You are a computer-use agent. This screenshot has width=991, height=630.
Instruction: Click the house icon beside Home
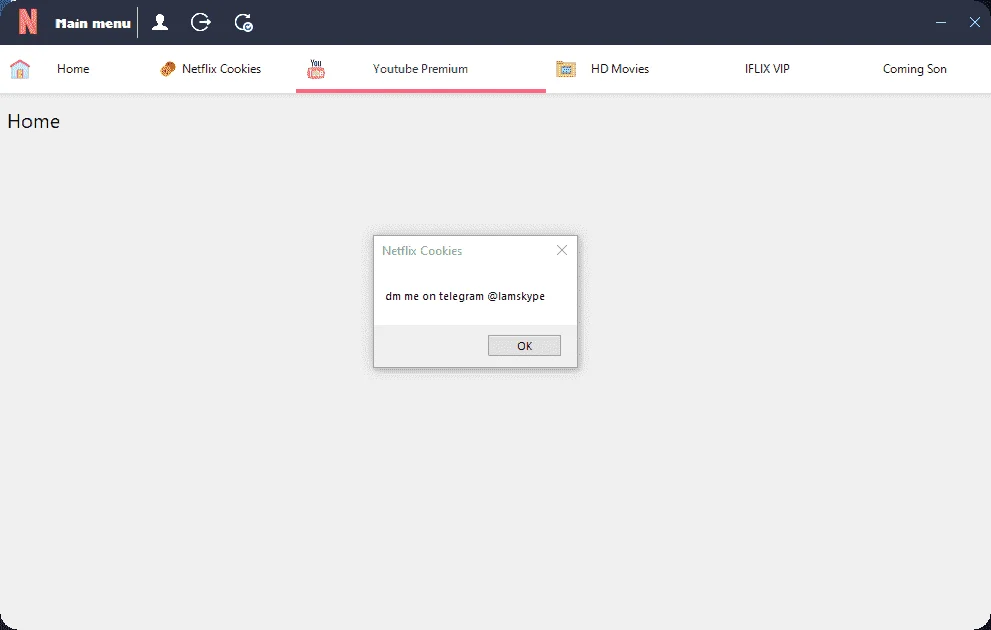(x=20, y=69)
